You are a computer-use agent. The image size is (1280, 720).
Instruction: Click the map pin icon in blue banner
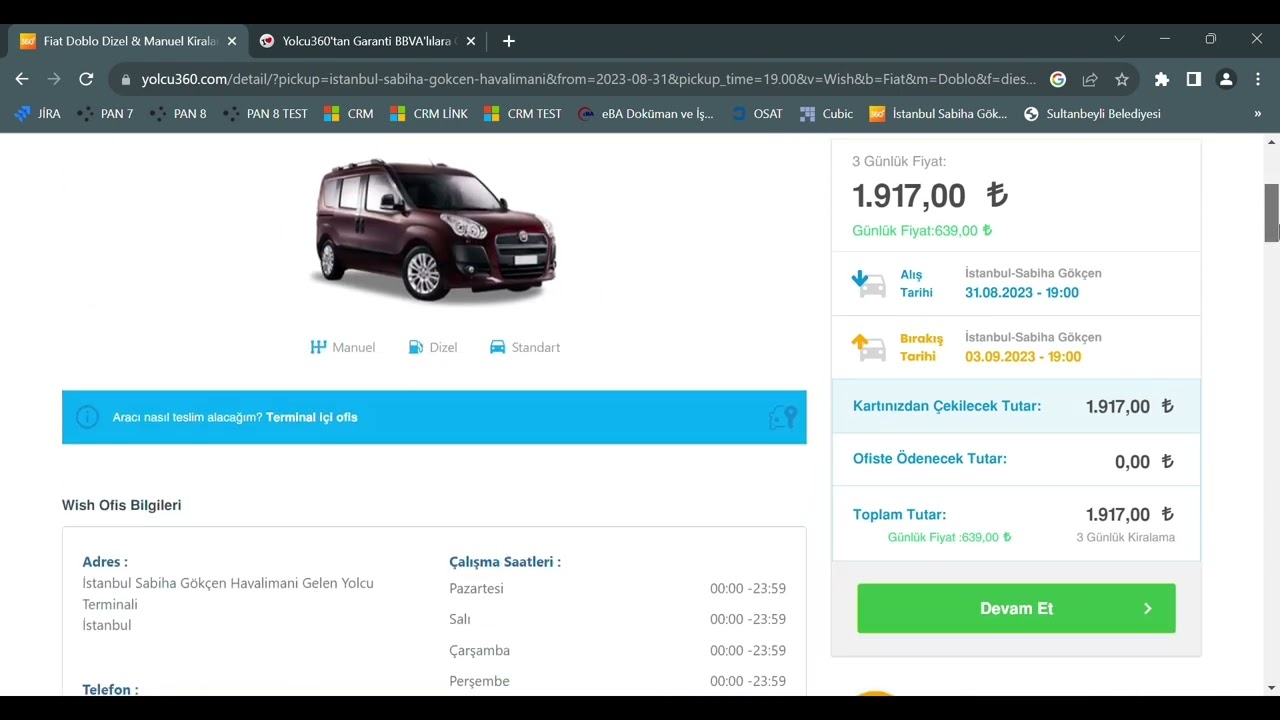(x=782, y=417)
